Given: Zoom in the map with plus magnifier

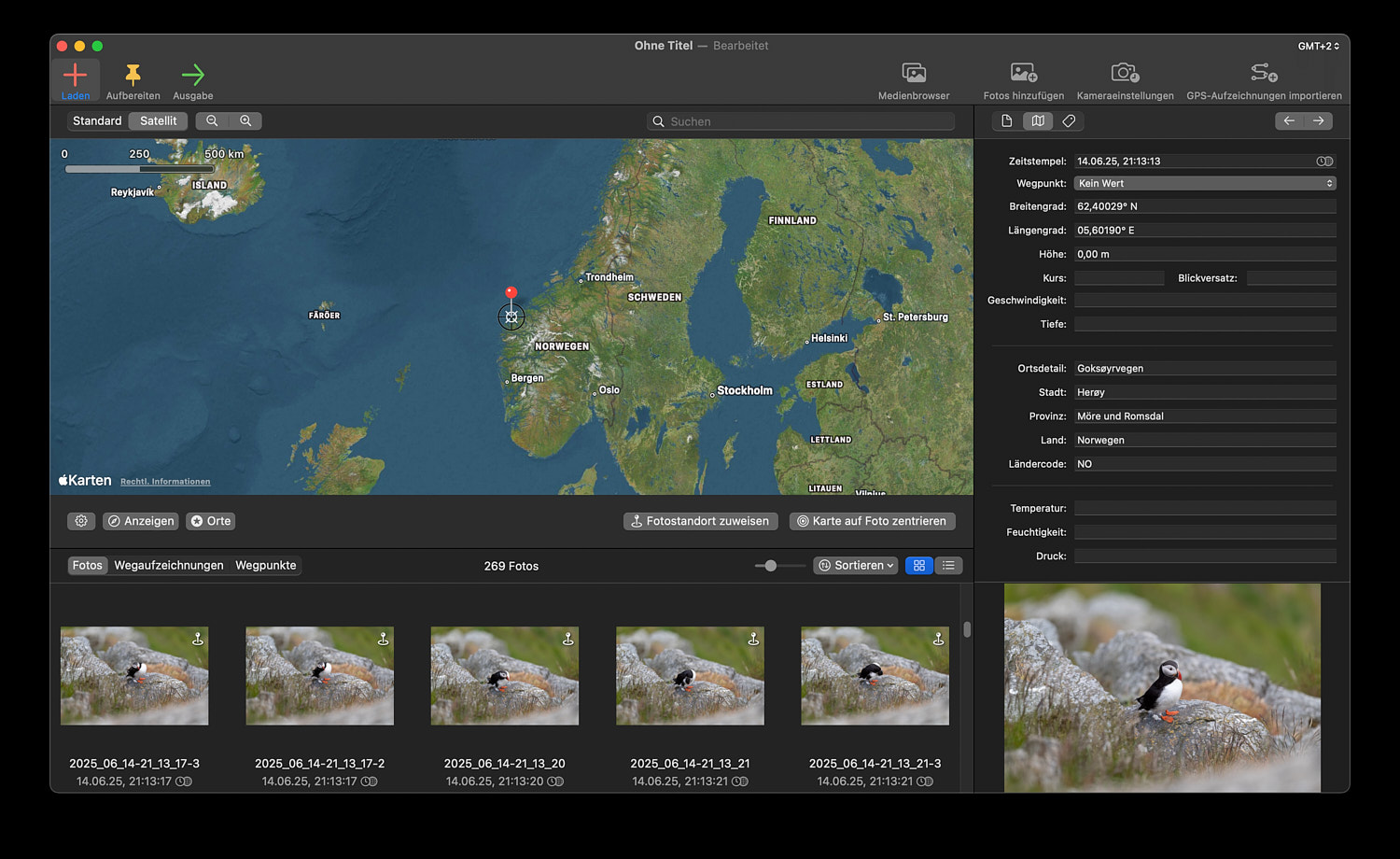Looking at the screenshot, I should [245, 120].
